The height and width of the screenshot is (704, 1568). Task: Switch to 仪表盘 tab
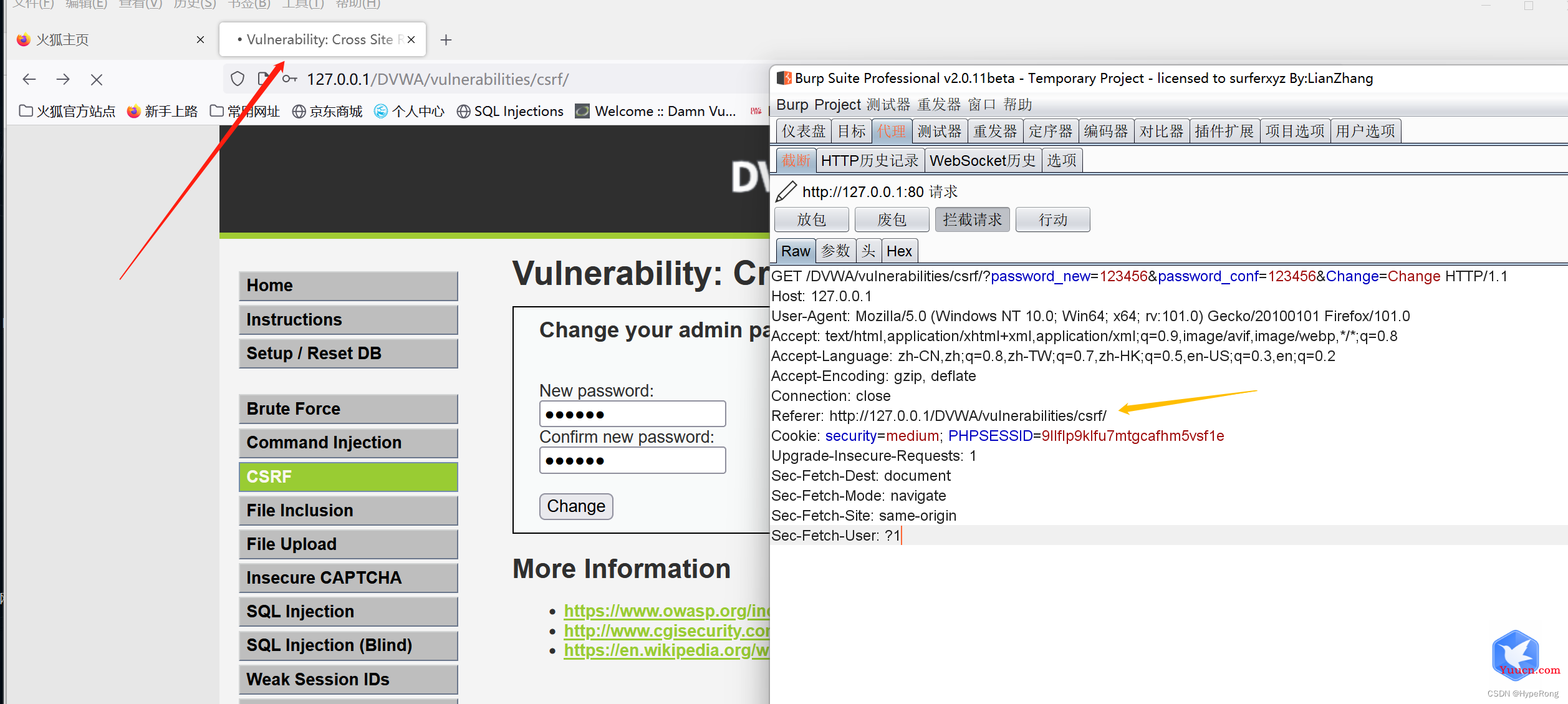(804, 131)
